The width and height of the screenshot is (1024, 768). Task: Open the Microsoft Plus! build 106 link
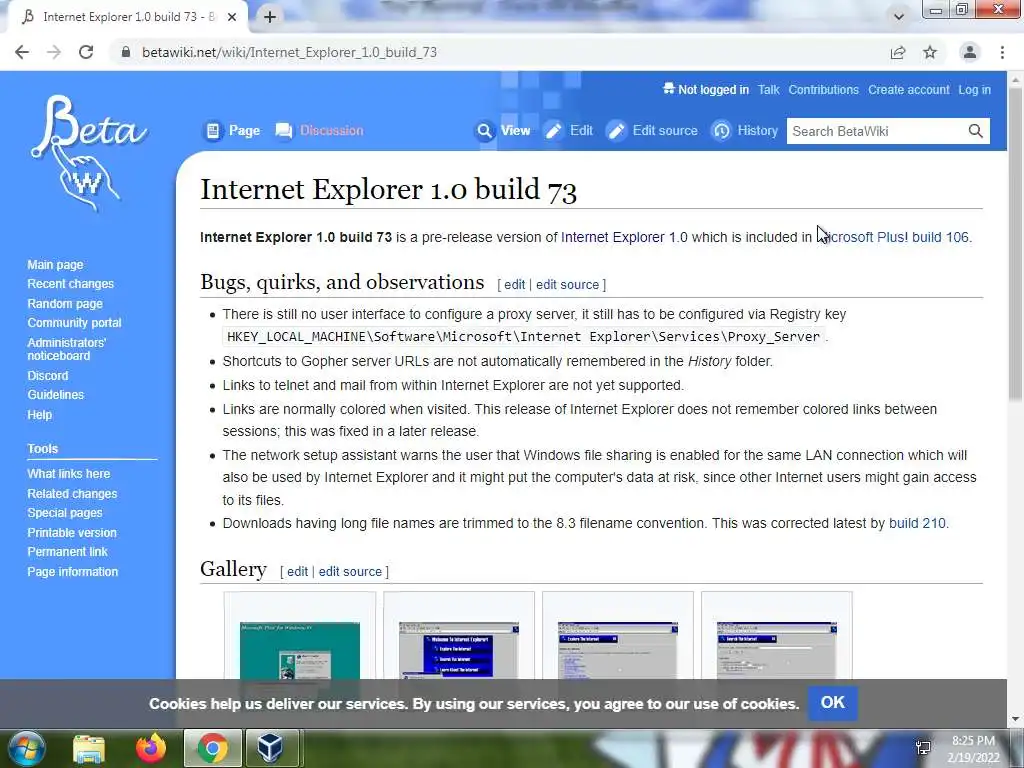(x=893, y=237)
